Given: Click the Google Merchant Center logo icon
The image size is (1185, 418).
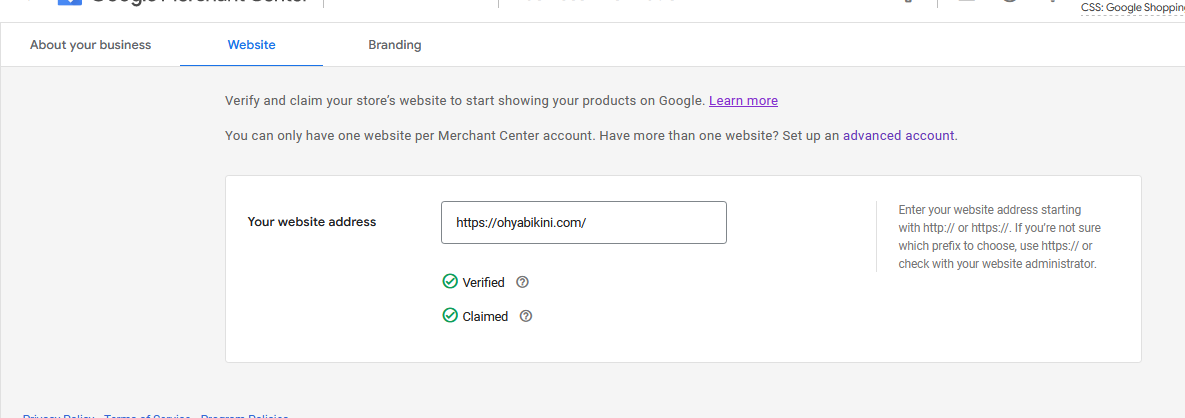Looking at the screenshot, I should coord(69,3).
